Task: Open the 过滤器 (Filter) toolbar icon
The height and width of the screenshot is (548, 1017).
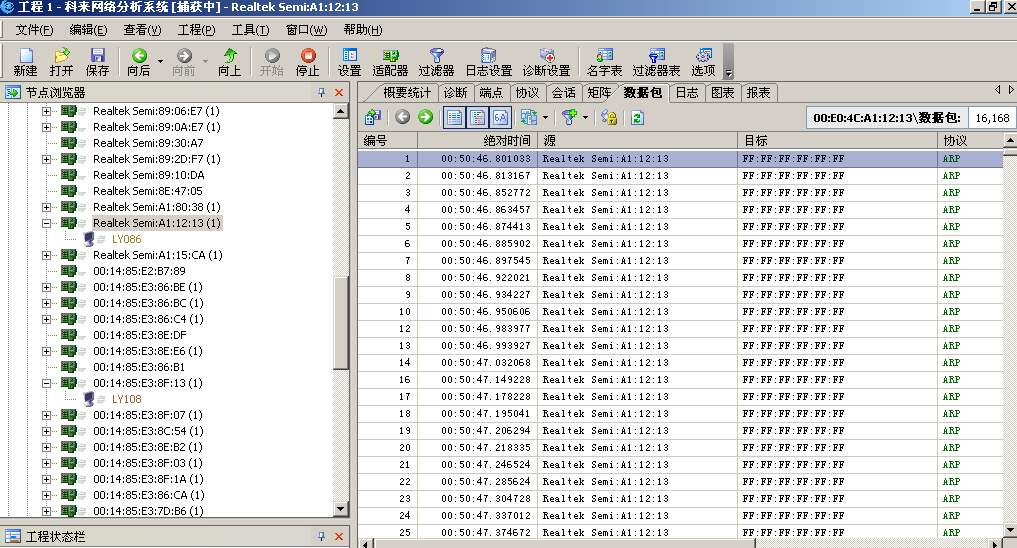Action: (436, 62)
